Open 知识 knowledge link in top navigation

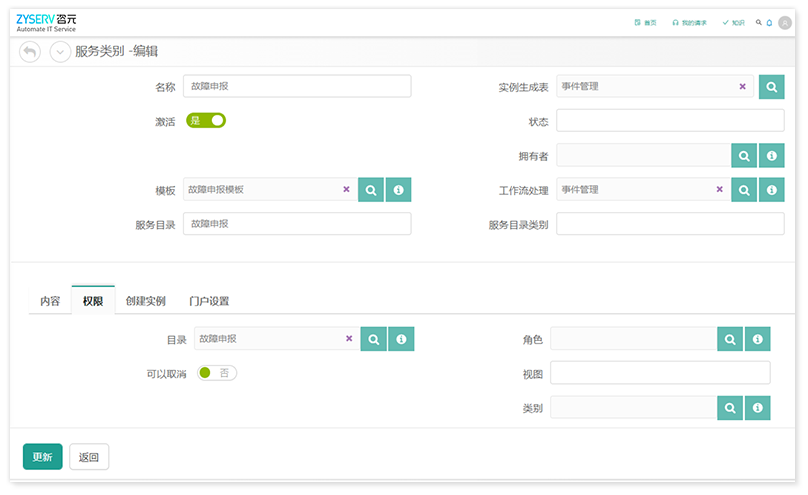734,23
